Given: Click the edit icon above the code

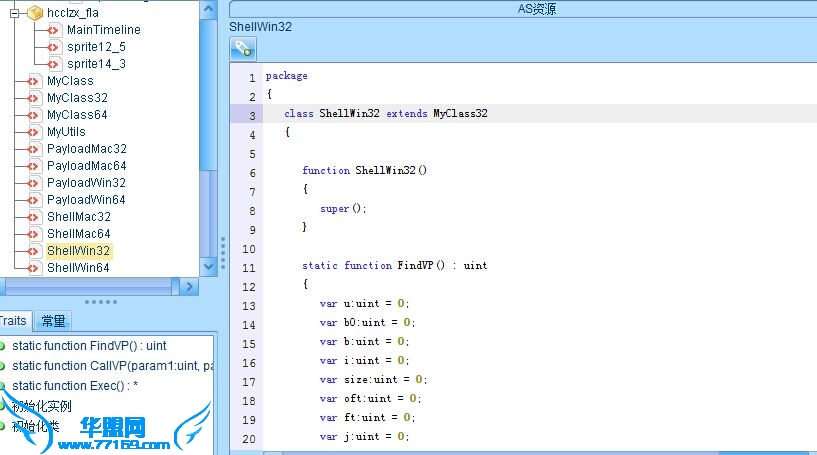Looking at the screenshot, I should coord(243,48).
